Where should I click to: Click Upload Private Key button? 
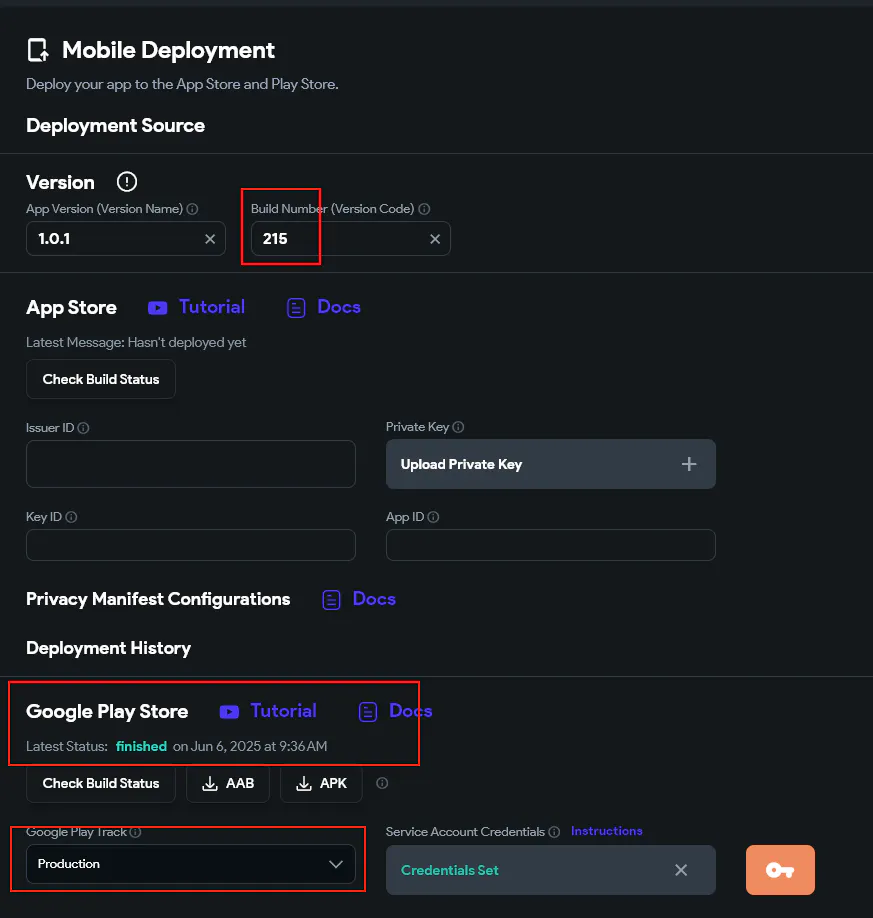pyautogui.click(x=550, y=464)
